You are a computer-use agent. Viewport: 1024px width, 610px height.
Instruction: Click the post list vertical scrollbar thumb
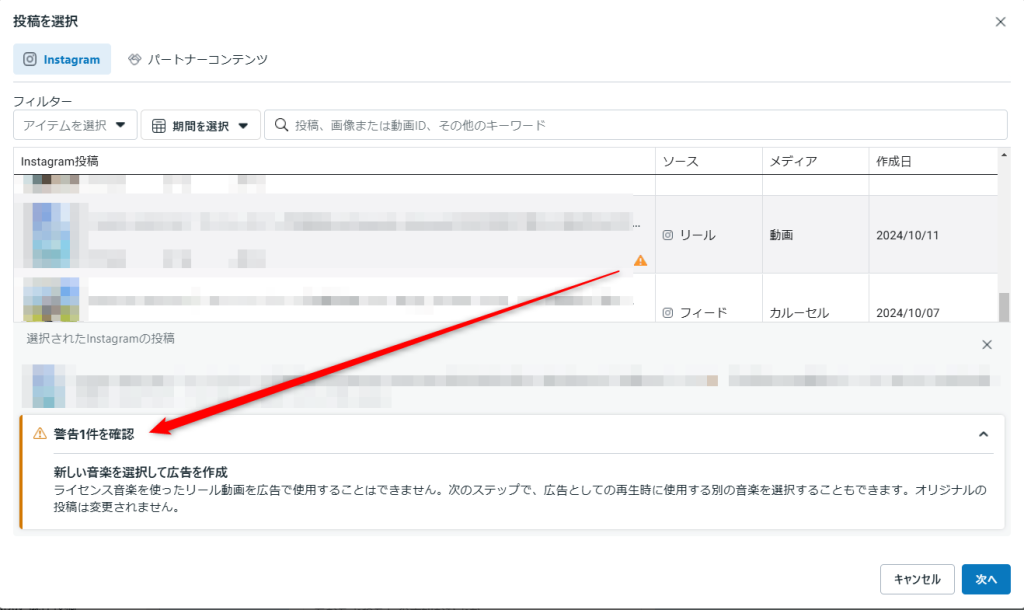tap(1003, 306)
